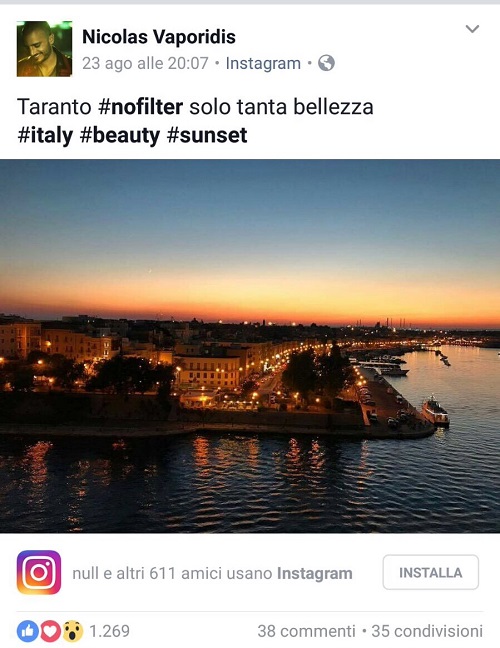Open the #sunset hashtag
Viewport: 500px width, 648px height.
point(207,136)
